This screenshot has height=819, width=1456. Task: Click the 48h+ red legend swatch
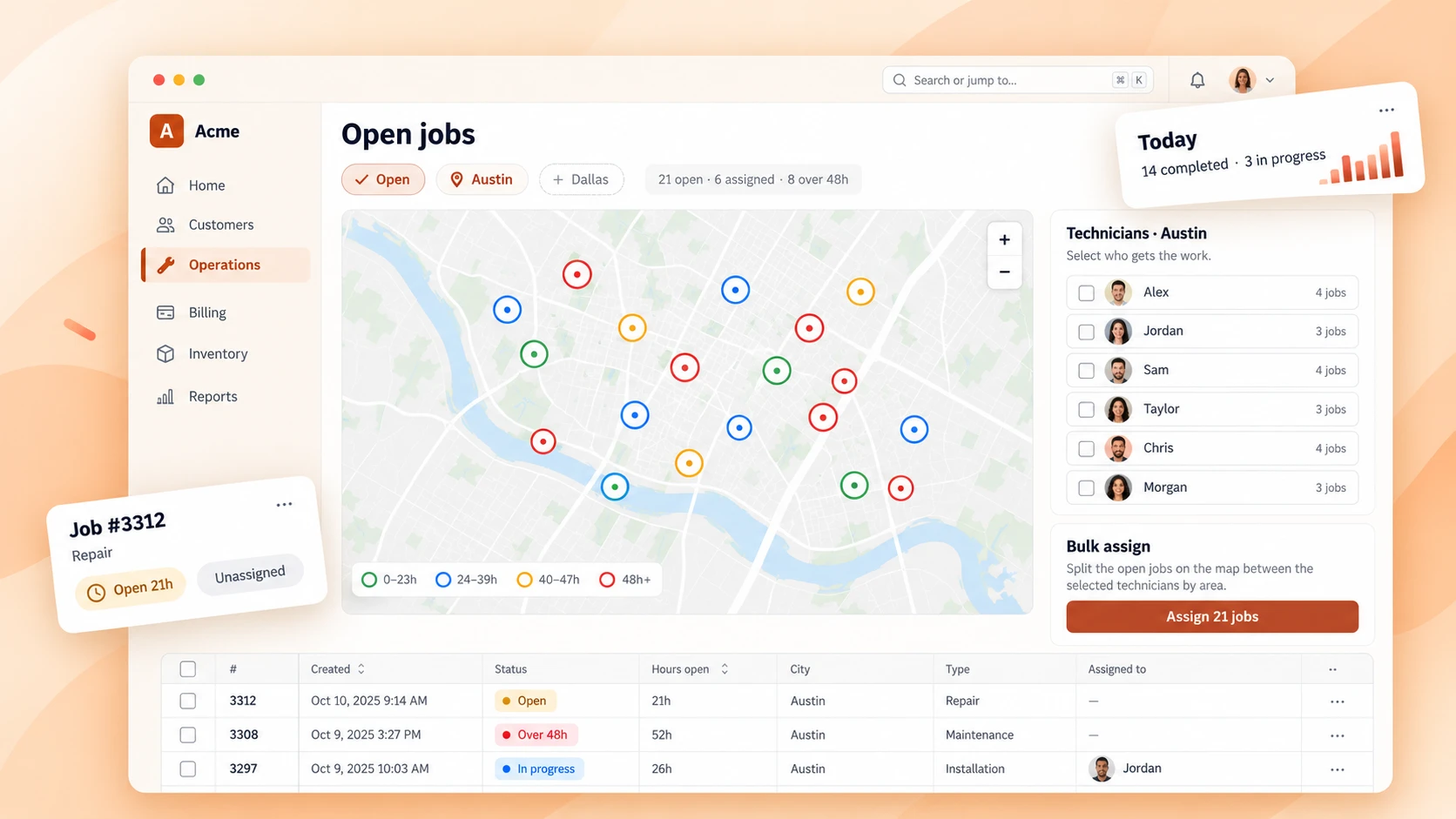tap(607, 580)
